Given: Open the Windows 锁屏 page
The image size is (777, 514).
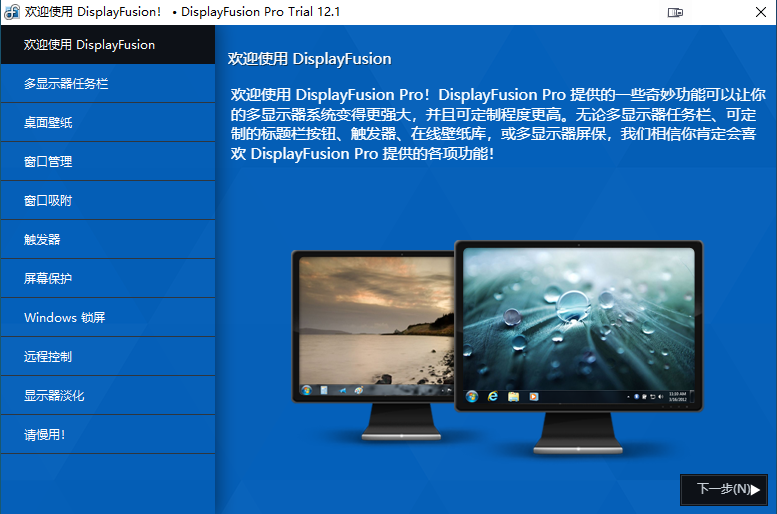Looking at the screenshot, I should click(x=108, y=318).
